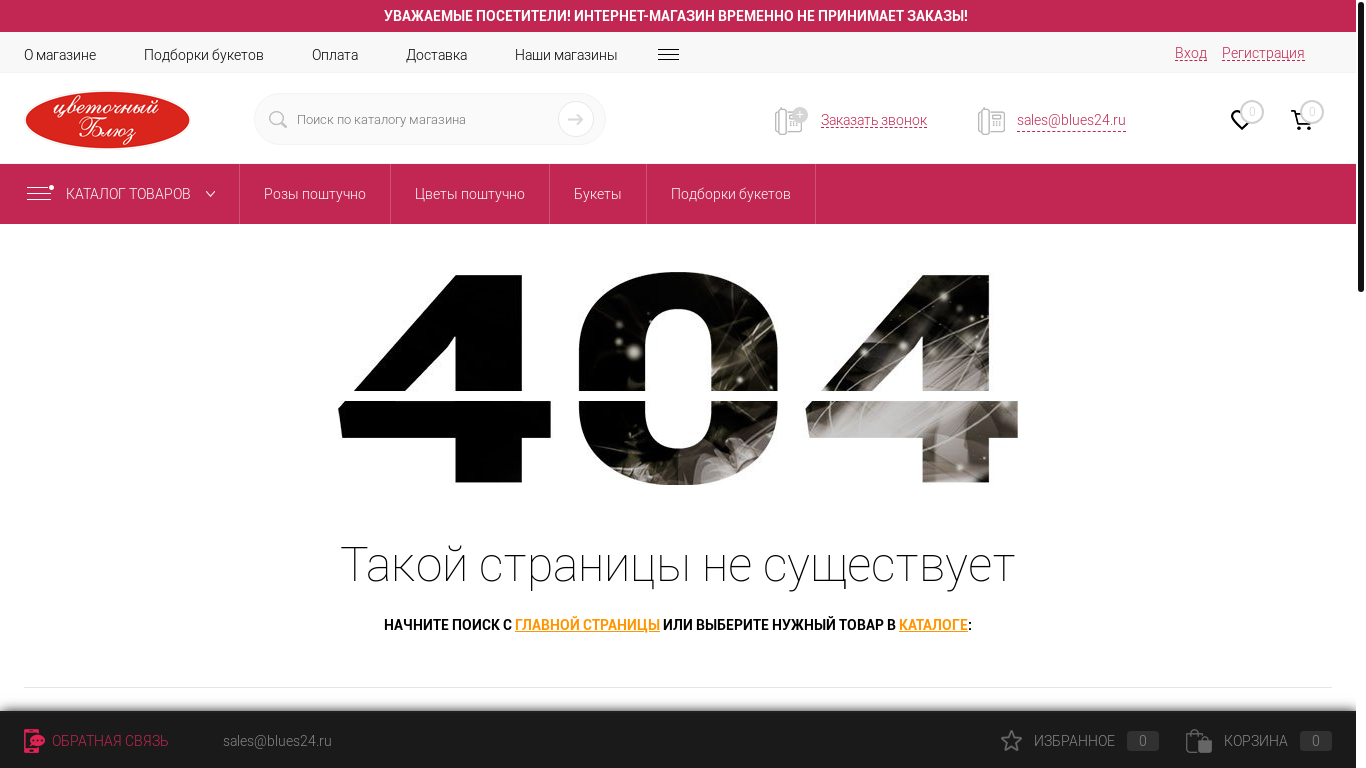This screenshot has width=1366, height=768.
Task: Open the shopping cart icon in header
Action: (1301, 120)
